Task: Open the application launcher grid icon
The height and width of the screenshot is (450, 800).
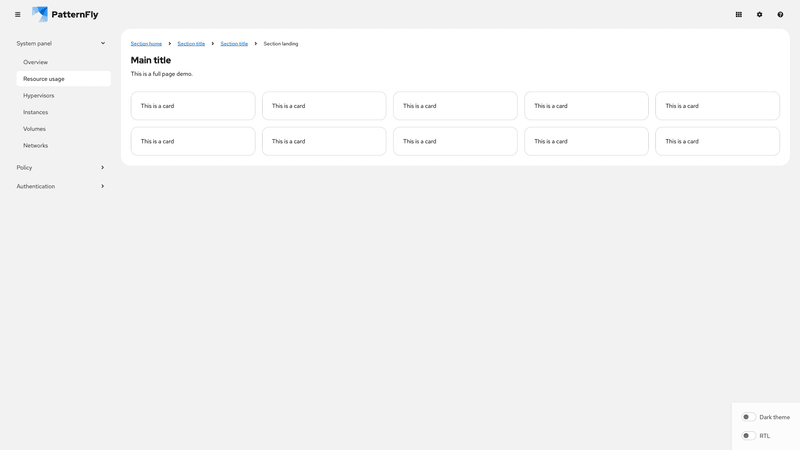Action: [x=738, y=15]
